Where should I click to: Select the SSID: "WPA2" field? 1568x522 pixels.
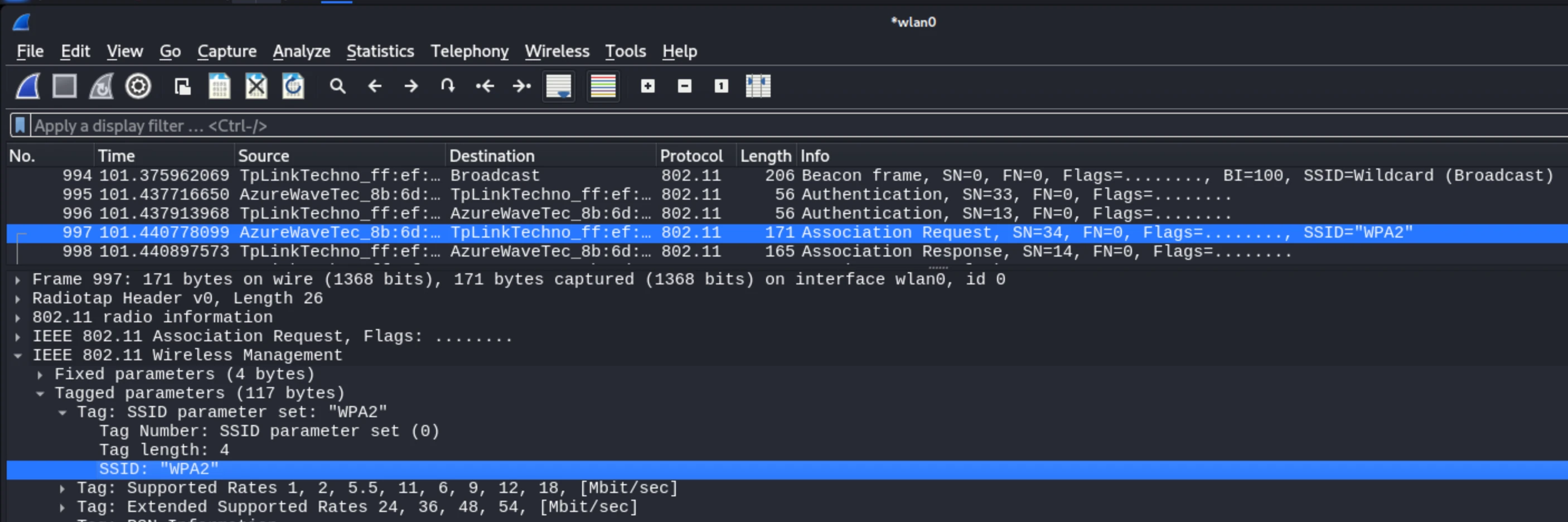click(787, 469)
